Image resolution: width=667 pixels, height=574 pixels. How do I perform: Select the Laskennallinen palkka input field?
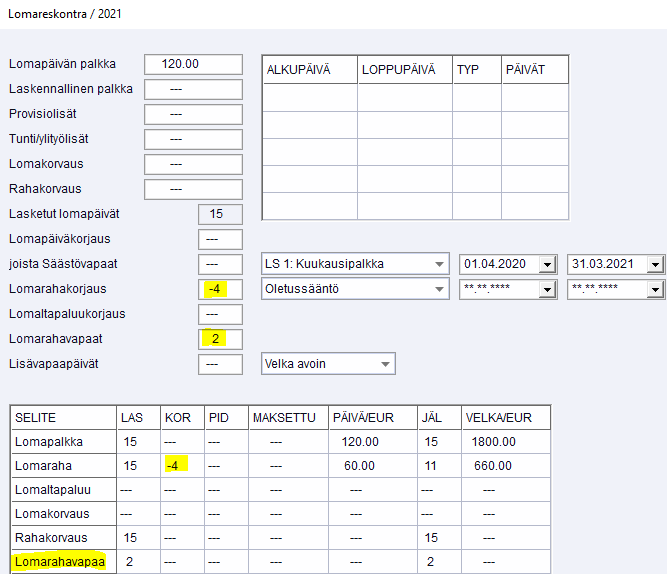pyautogui.click(x=193, y=89)
